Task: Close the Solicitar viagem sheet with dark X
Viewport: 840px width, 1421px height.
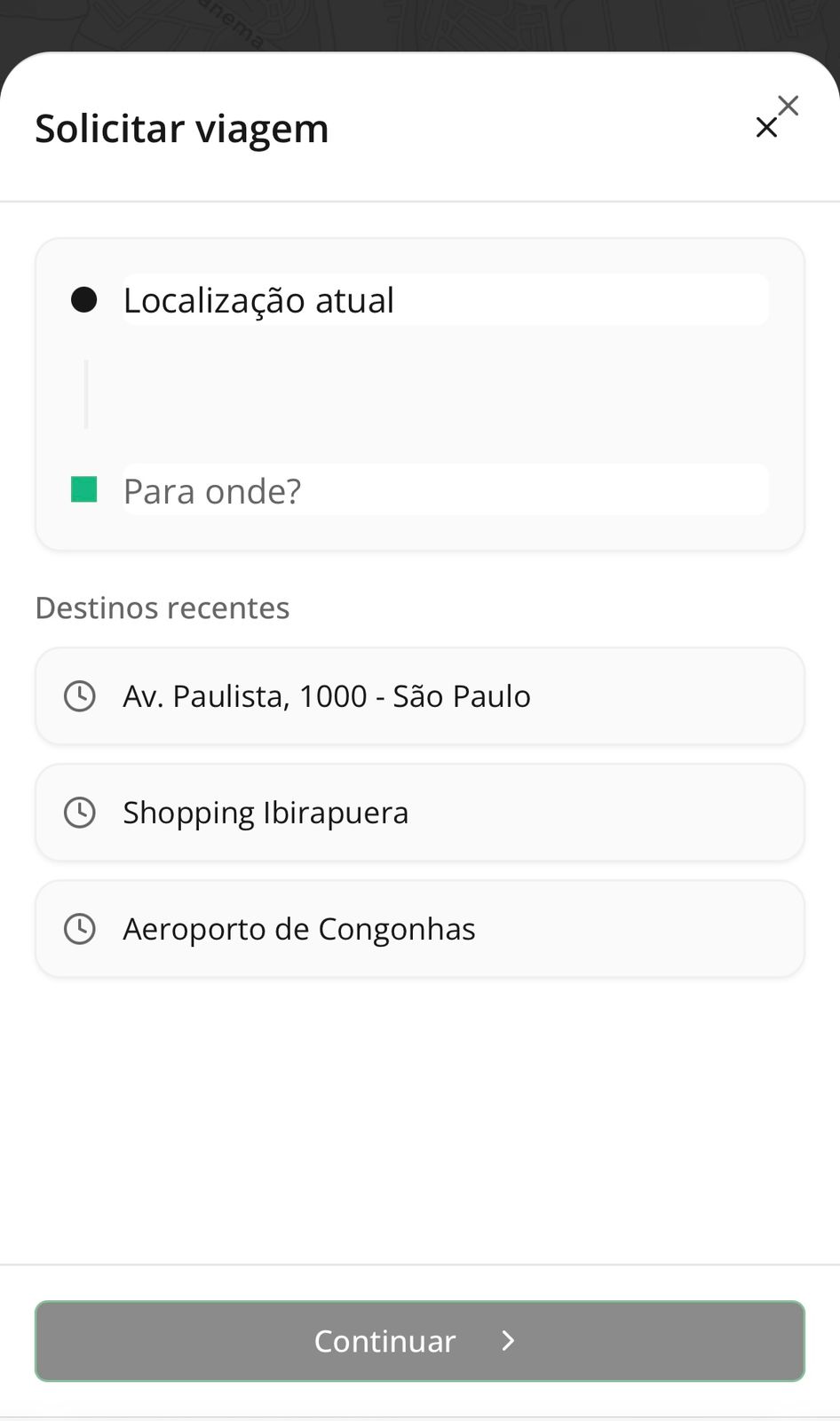Action: 766,128
